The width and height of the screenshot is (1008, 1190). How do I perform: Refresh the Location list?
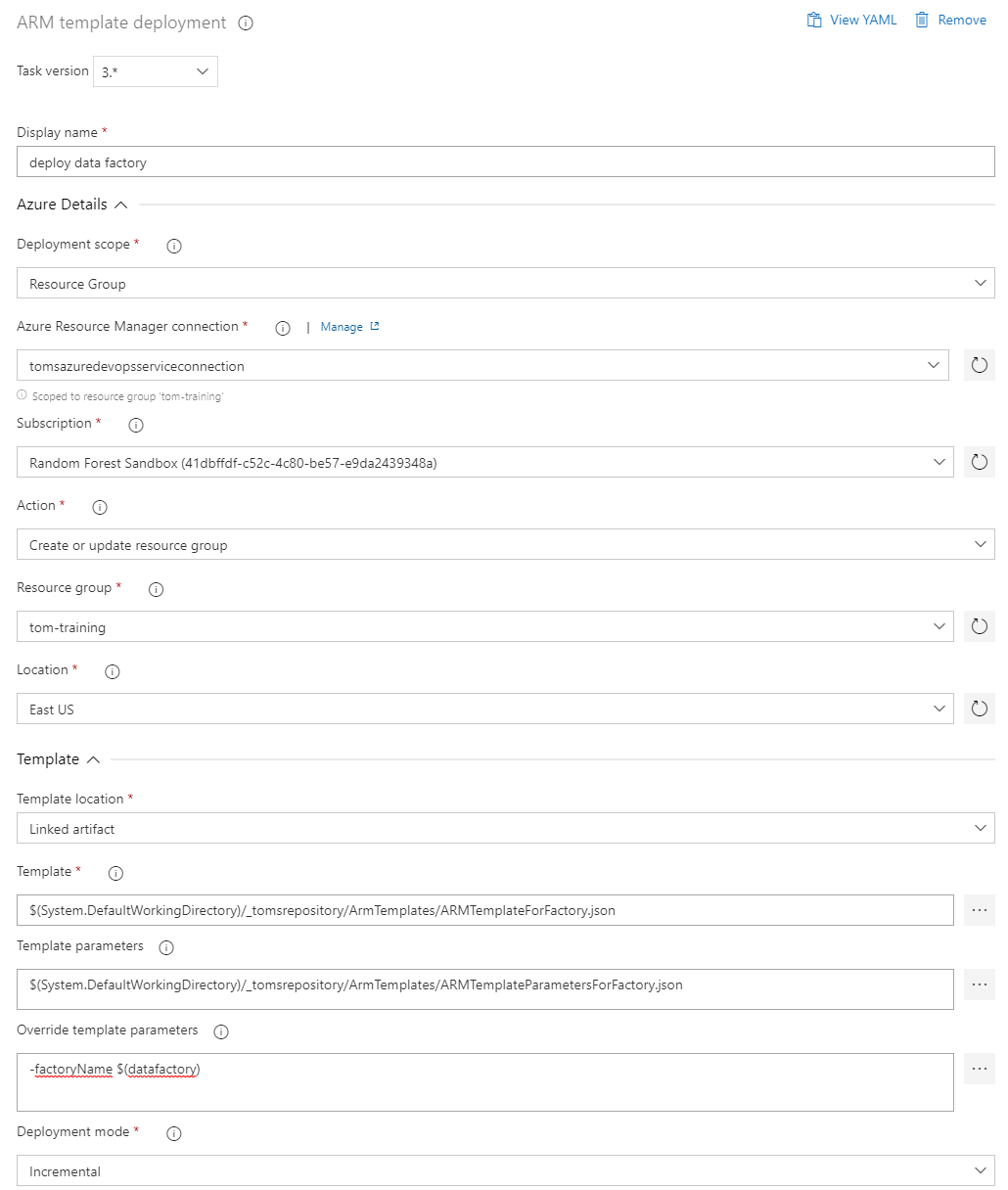click(979, 709)
